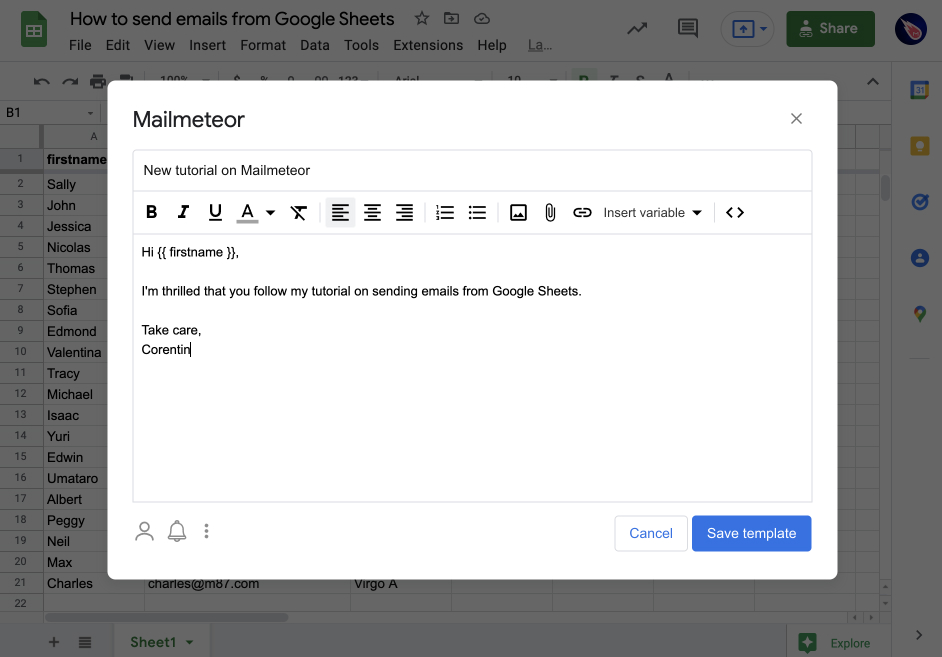The height and width of the screenshot is (657, 942).
Task: Select the left align highlighted option
Action: [x=340, y=212]
